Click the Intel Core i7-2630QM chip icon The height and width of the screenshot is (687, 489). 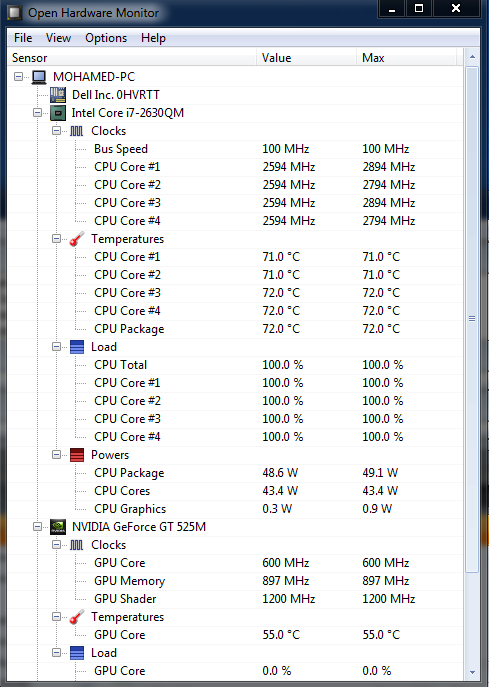(58, 113)
